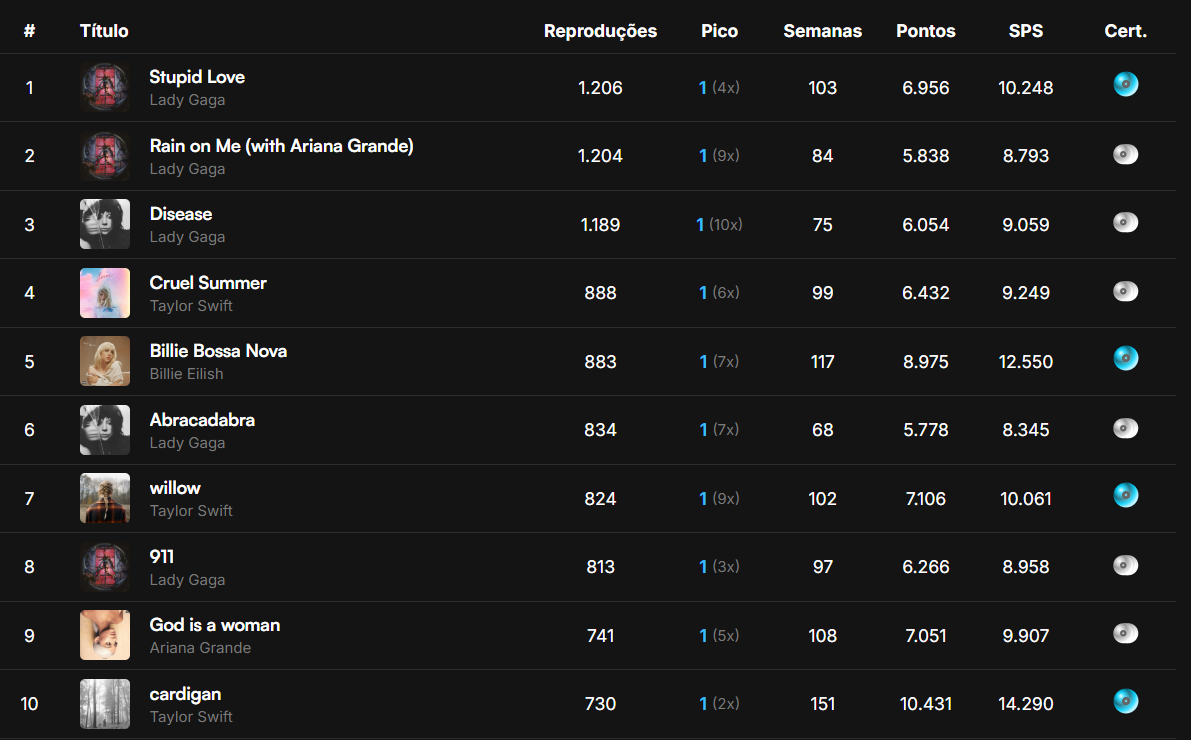Click artist name Billie Eilish

click(186, 374)
